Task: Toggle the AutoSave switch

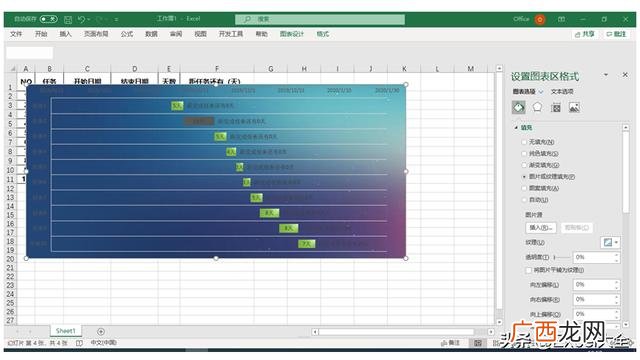Action: pyautogui.click(x=49, y=19)
